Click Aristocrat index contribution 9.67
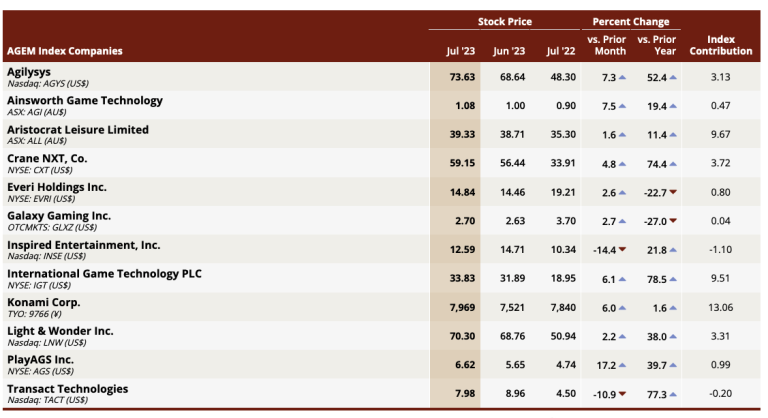The image size is (768, 418). [720, 134]
